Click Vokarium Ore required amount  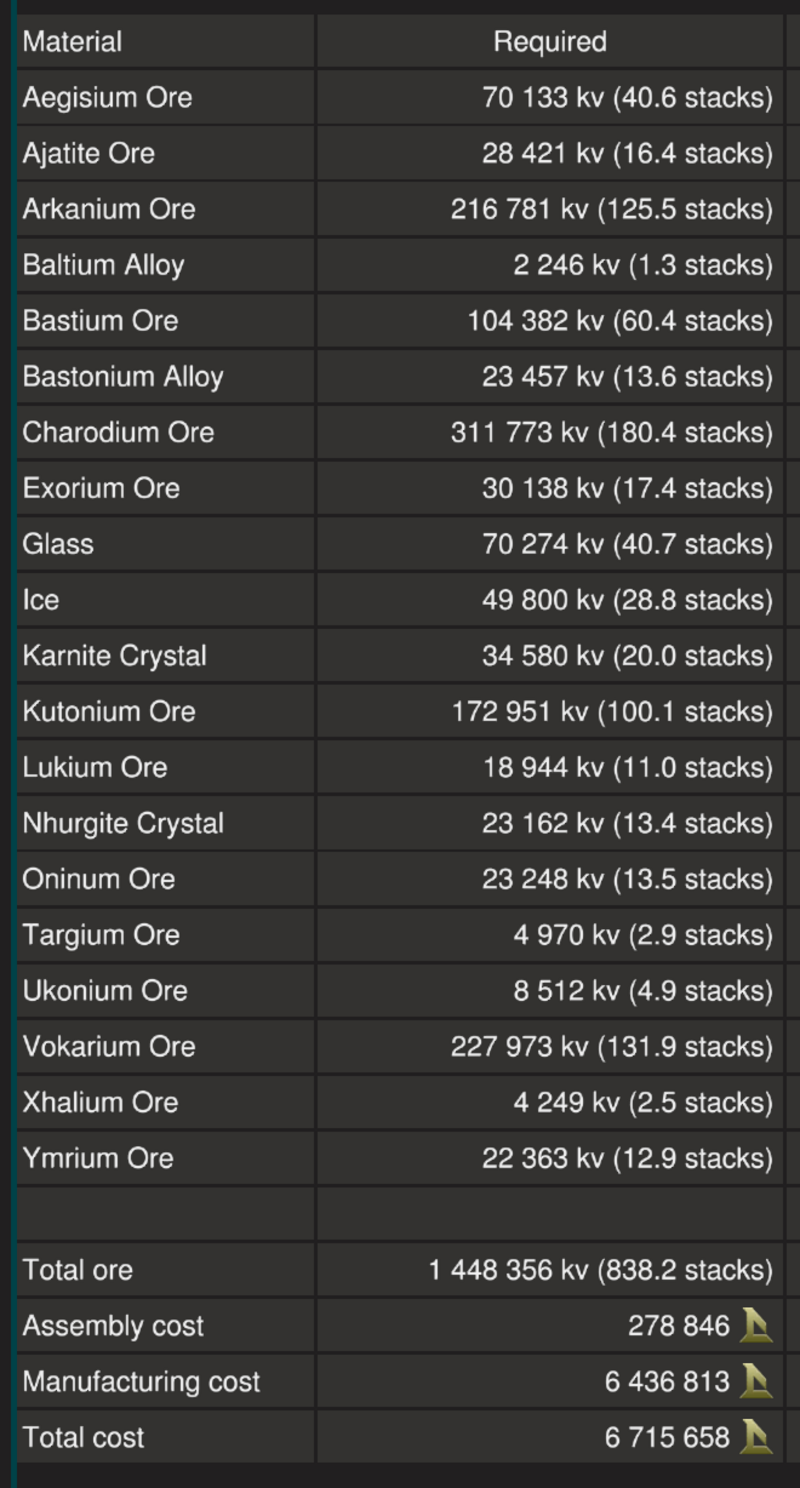(x=611, y=1047)
